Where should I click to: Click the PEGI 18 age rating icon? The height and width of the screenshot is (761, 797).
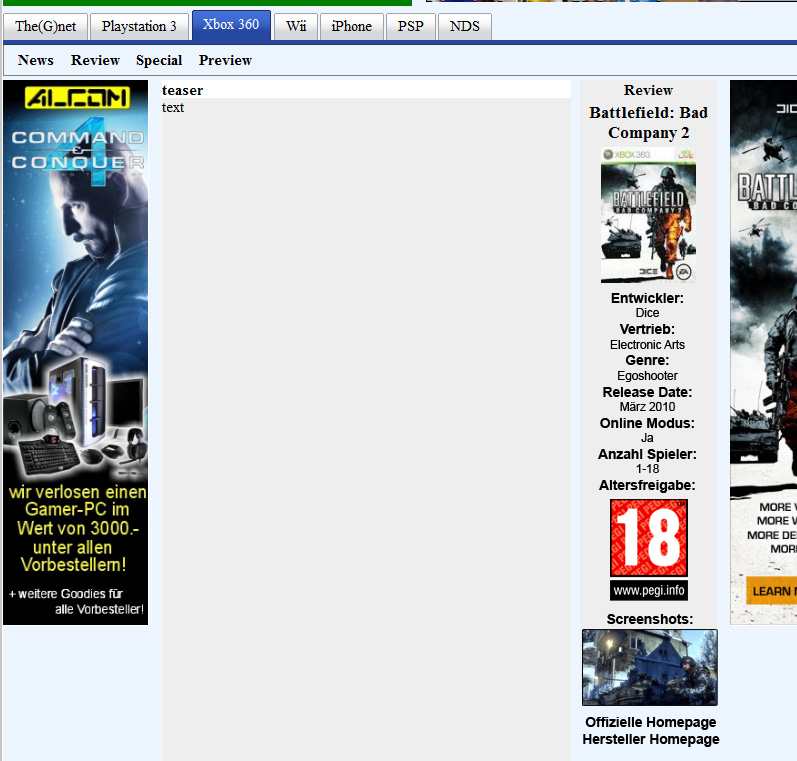point(649,538)
